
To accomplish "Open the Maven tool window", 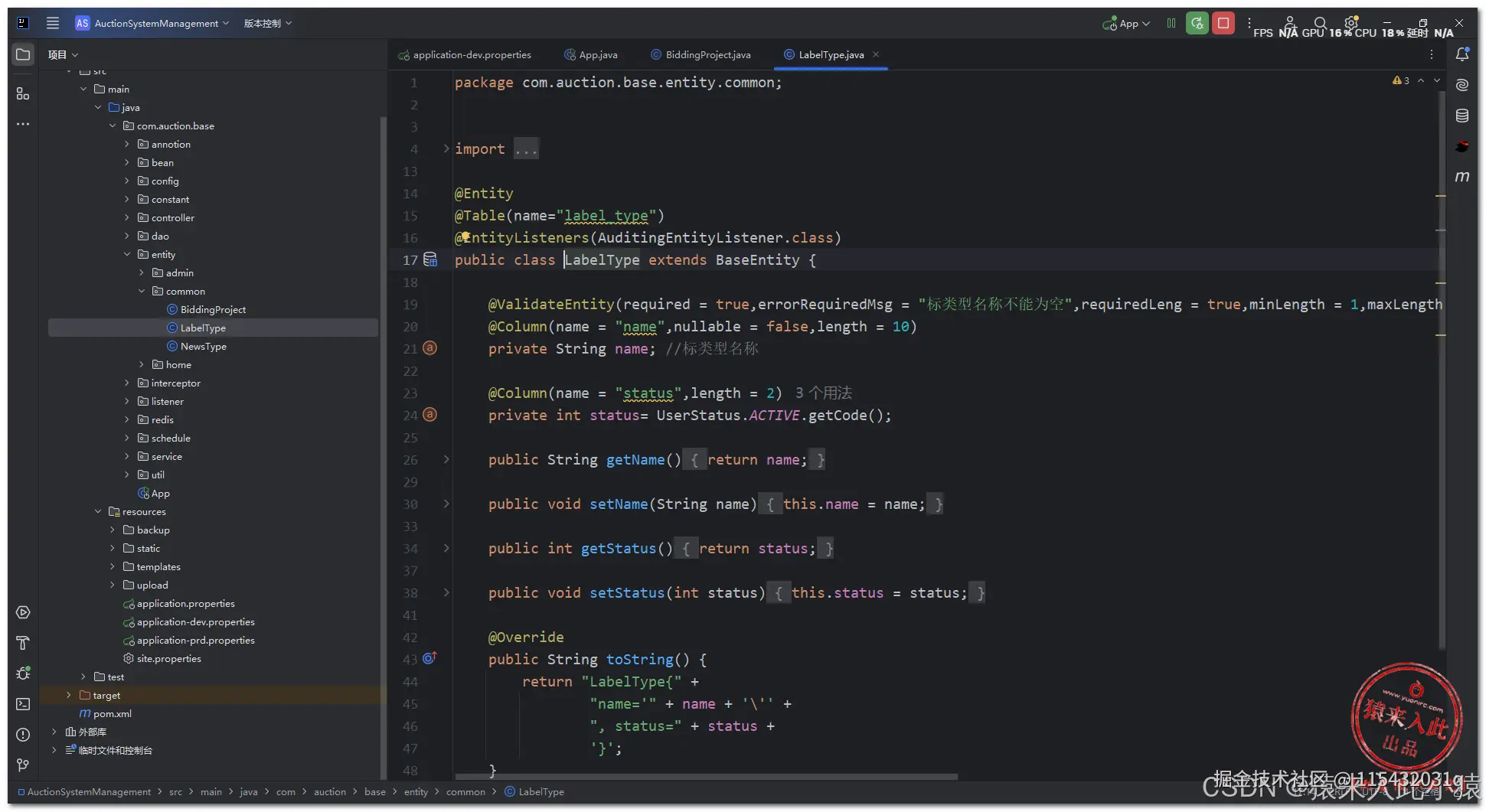I will 1462,177.
